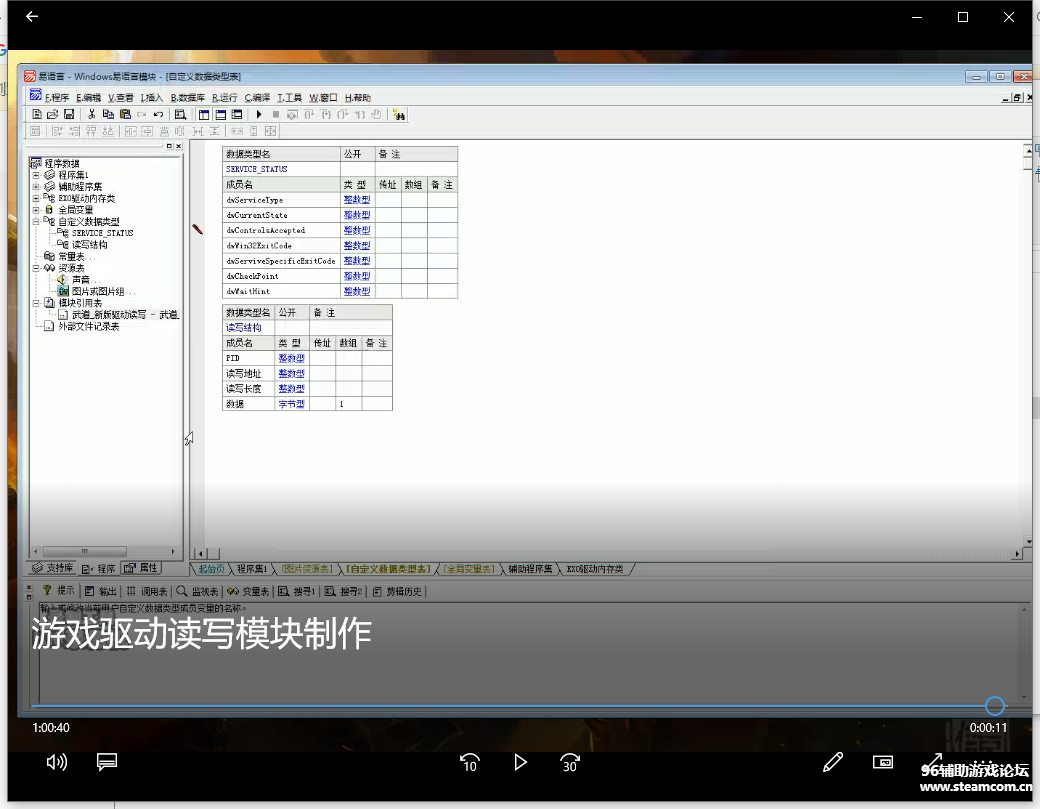Open subtitles and captions menu
This screenshot has height=809, width=1040.
click(x=107, y=762)
